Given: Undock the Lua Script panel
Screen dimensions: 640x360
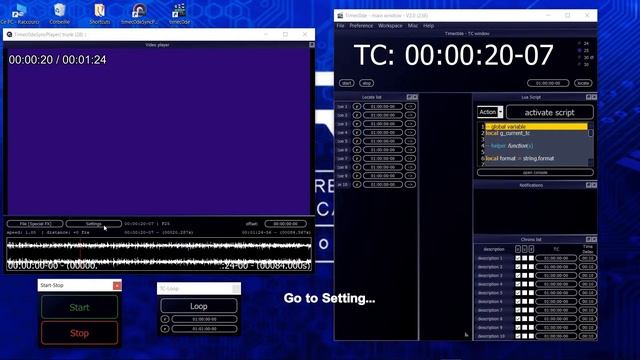Looking at the screenshot, I should (589, 97).
